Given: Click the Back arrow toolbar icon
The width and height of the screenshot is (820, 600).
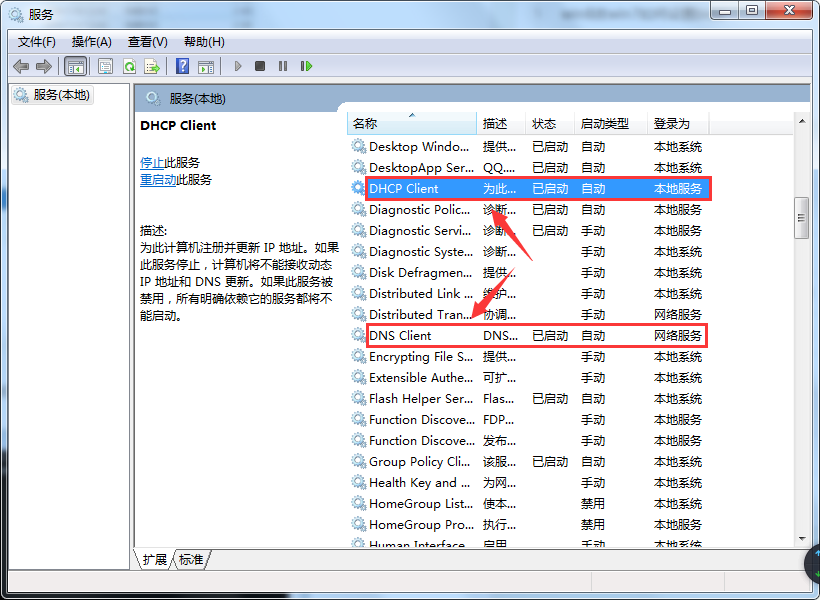Looking at the screenshot, I should point(21,66).
